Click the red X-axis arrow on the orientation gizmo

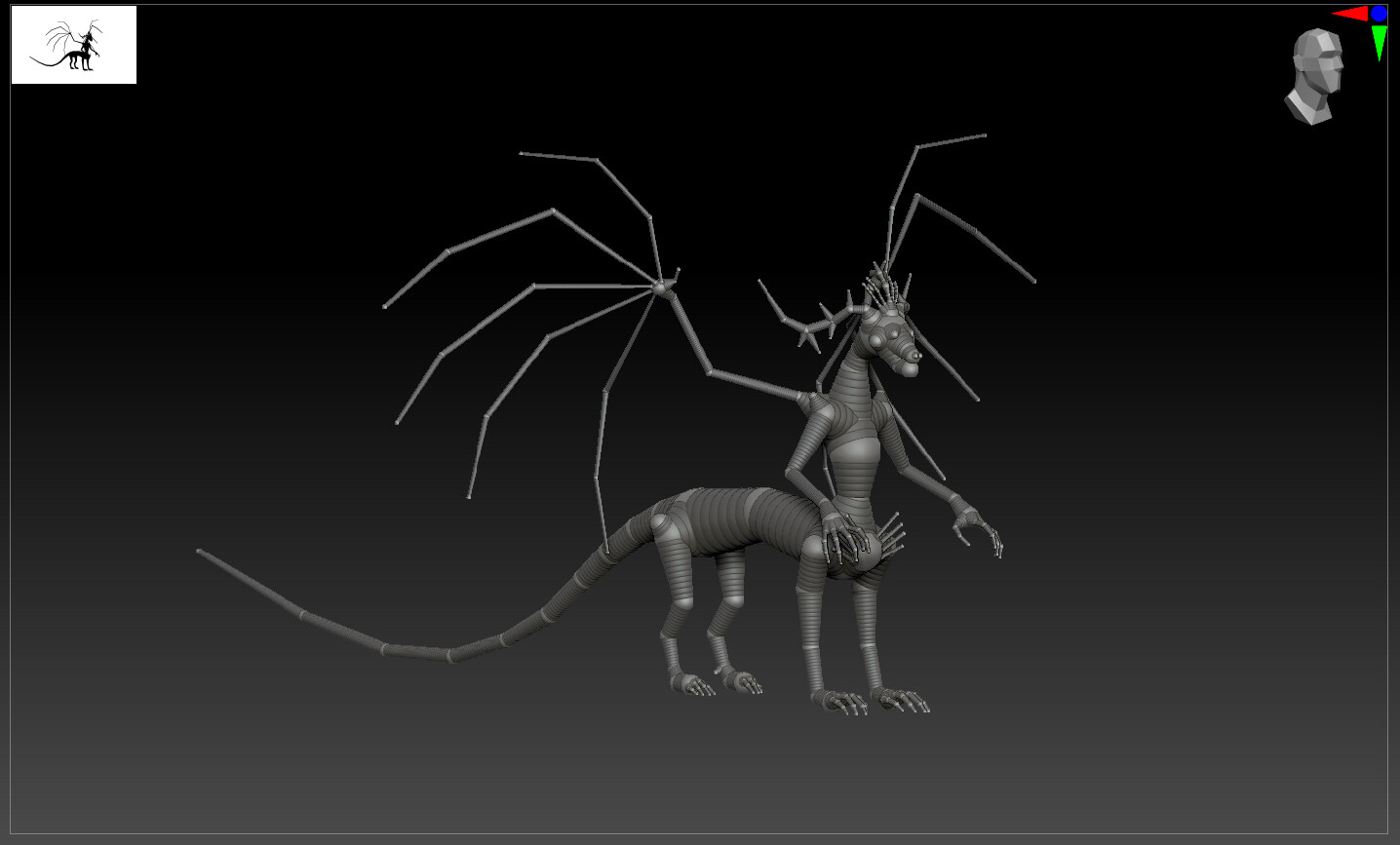(x=1352, y=13)
